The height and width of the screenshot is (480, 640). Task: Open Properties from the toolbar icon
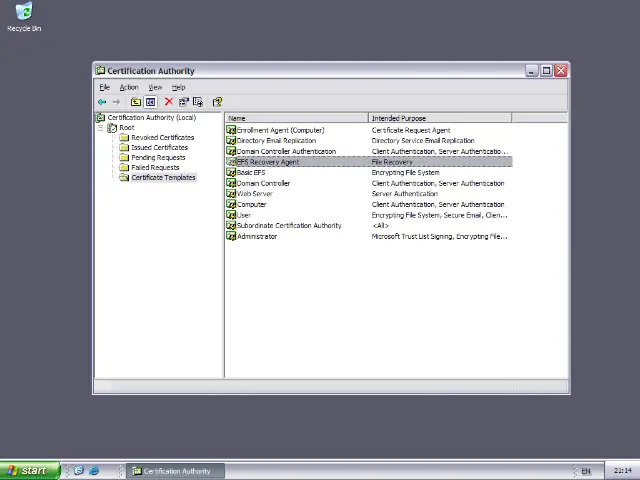click(184, 102)
